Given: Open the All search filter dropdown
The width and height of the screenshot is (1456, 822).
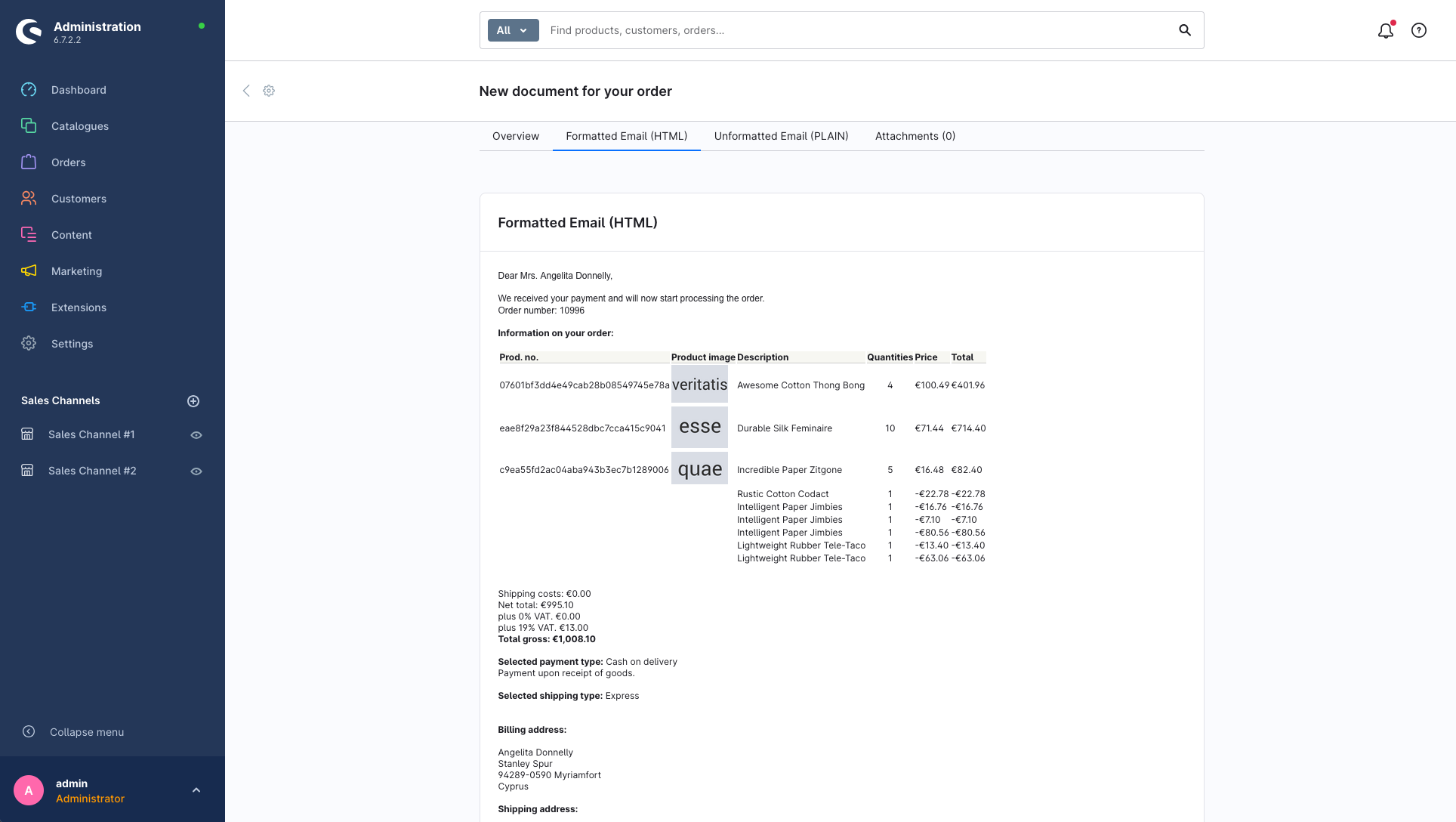Looking at the screenshot, I should [513, 30].
